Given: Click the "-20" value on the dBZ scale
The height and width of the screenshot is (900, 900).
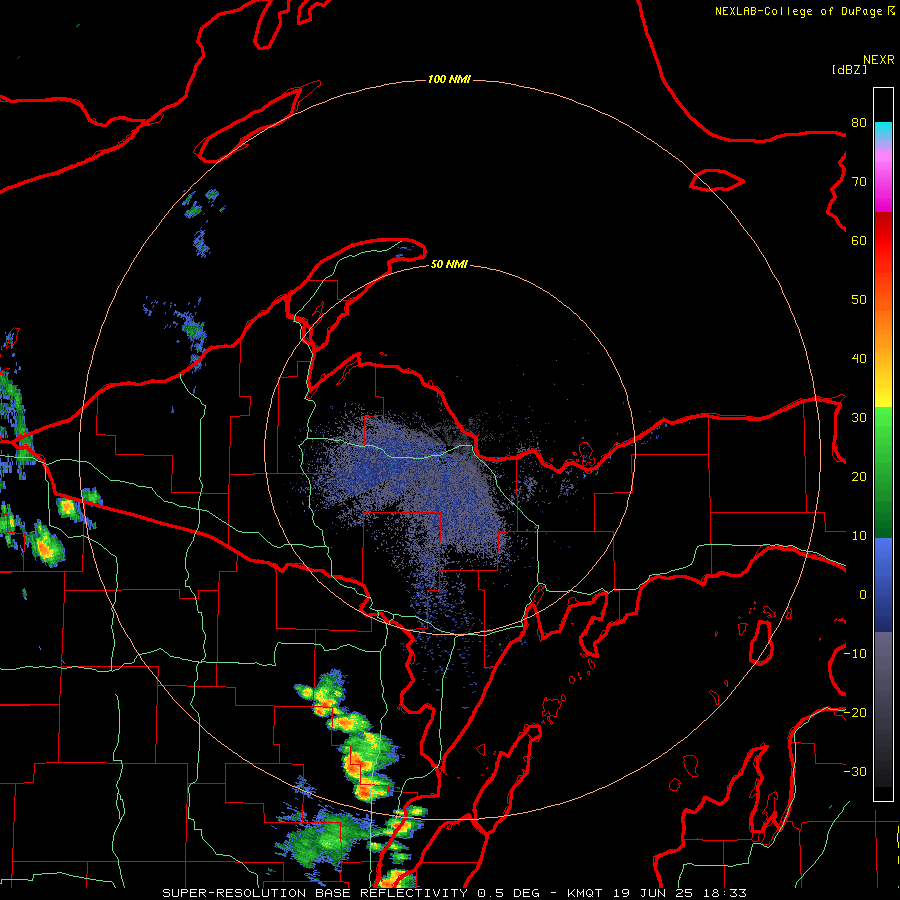Looking at the screenshot, I should point(855,713).
